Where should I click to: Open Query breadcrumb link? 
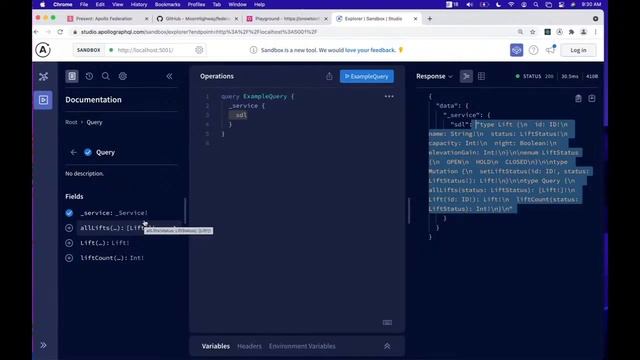click(94, 122)
